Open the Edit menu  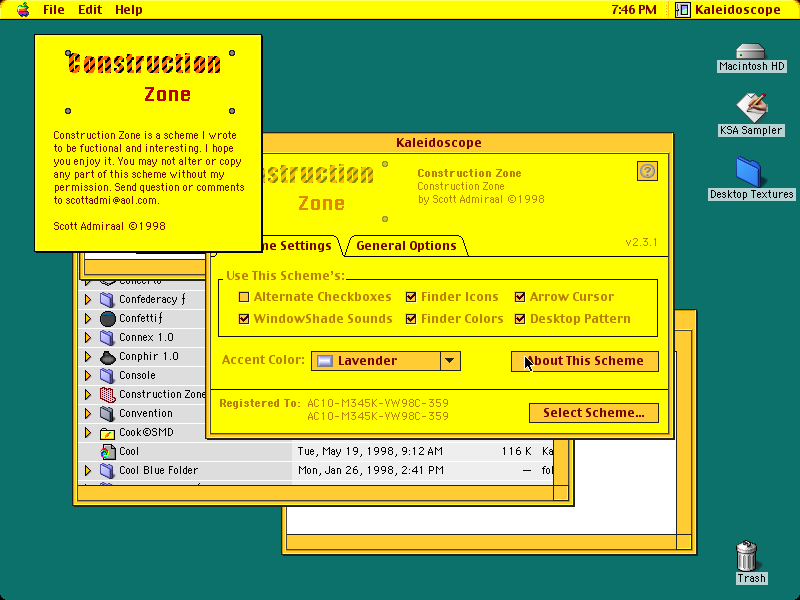90,10
